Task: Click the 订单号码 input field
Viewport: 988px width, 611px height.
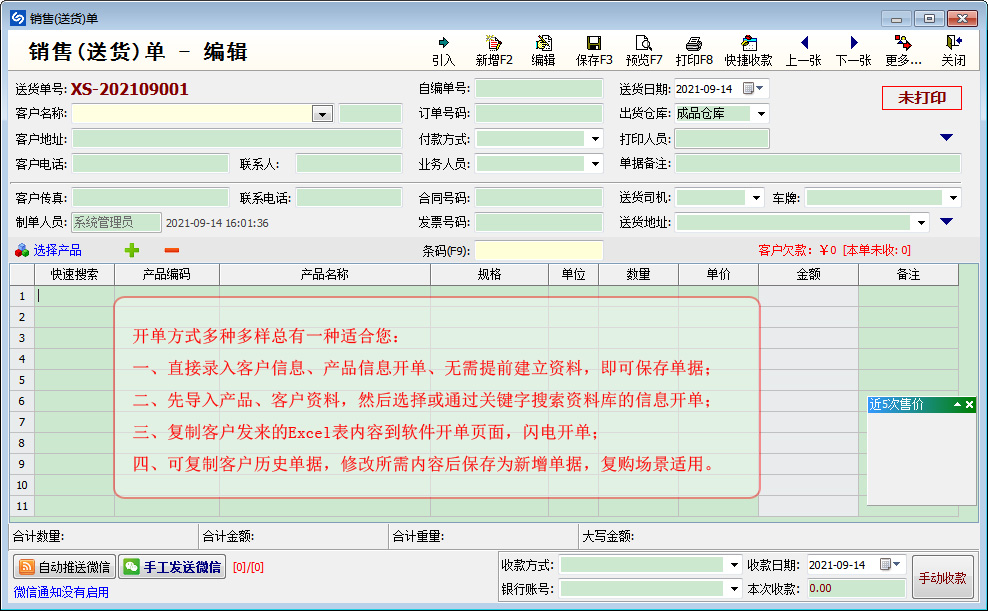Action: pyautogui.click(x=539, y=113)
